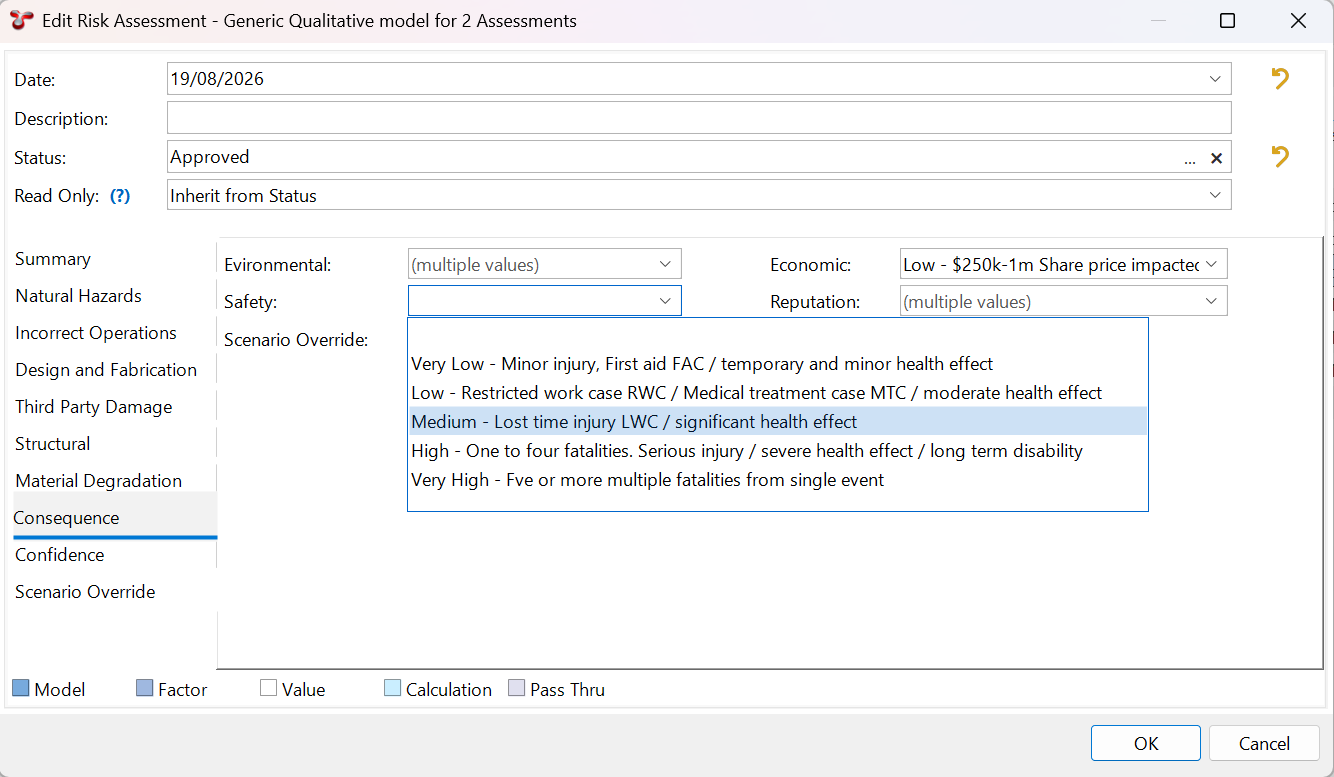The height and width of the screenshot is (777, 1334).
Task: Click the Value legend swatch
Action: coord(268,688)
